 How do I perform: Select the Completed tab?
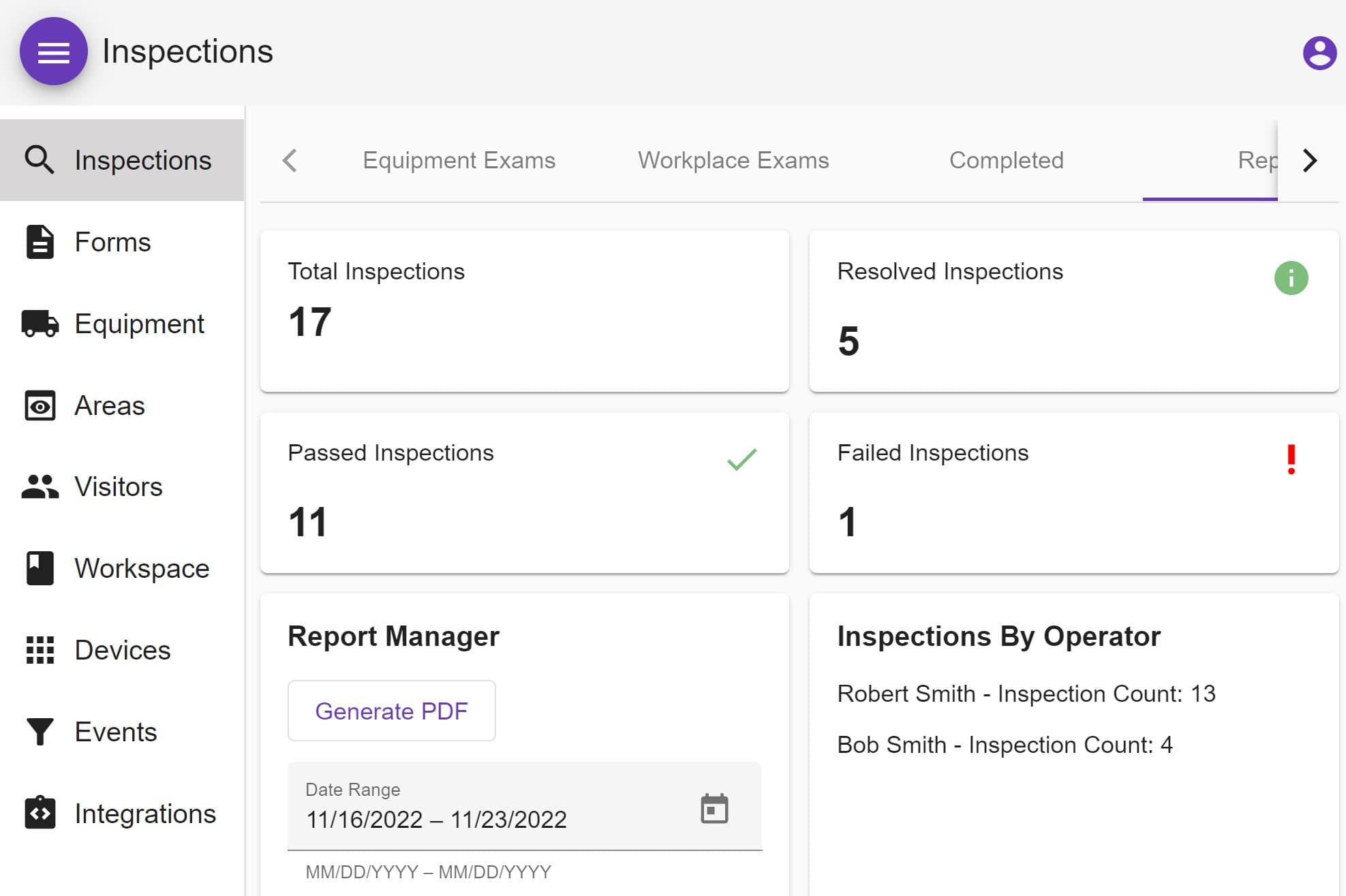pos(1007,160)
